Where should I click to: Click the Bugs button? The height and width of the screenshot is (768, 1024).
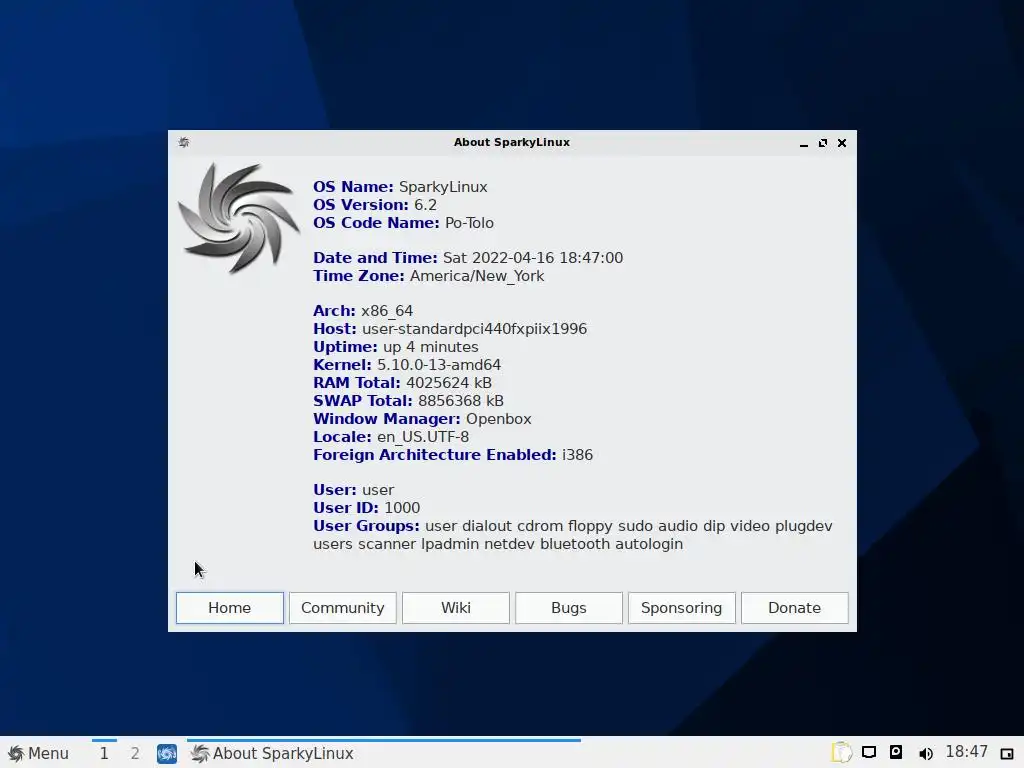[569, 608]
